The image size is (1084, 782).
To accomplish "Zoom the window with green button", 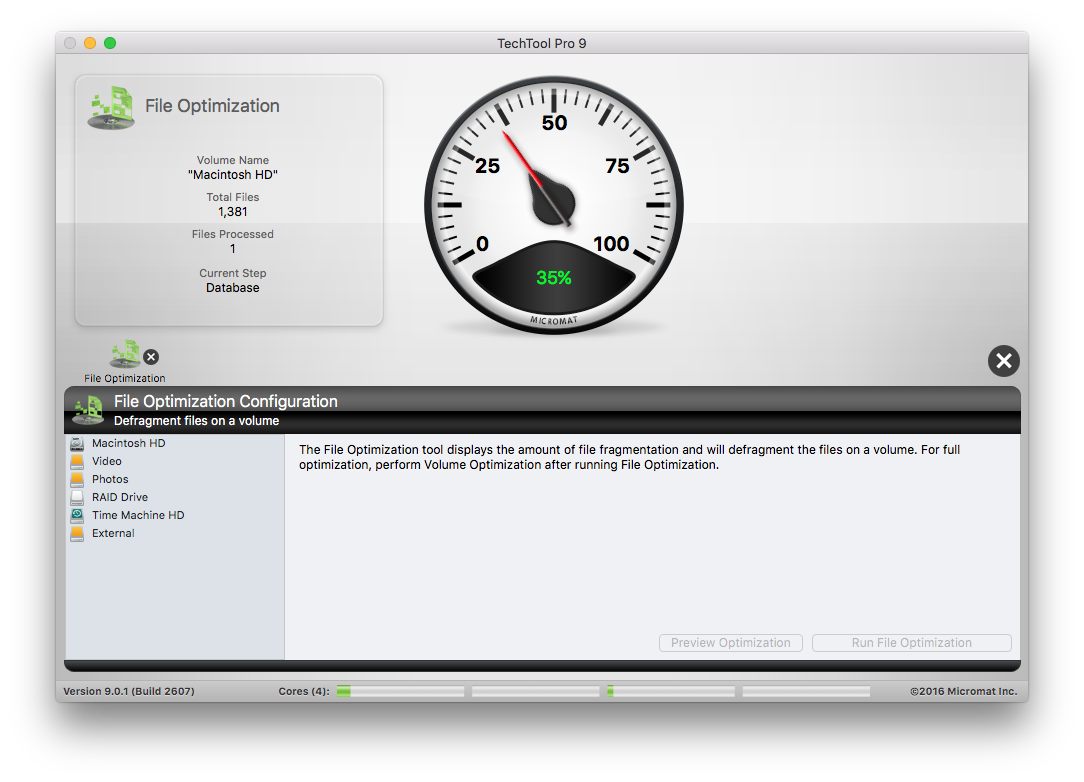I will coord(110,43).
